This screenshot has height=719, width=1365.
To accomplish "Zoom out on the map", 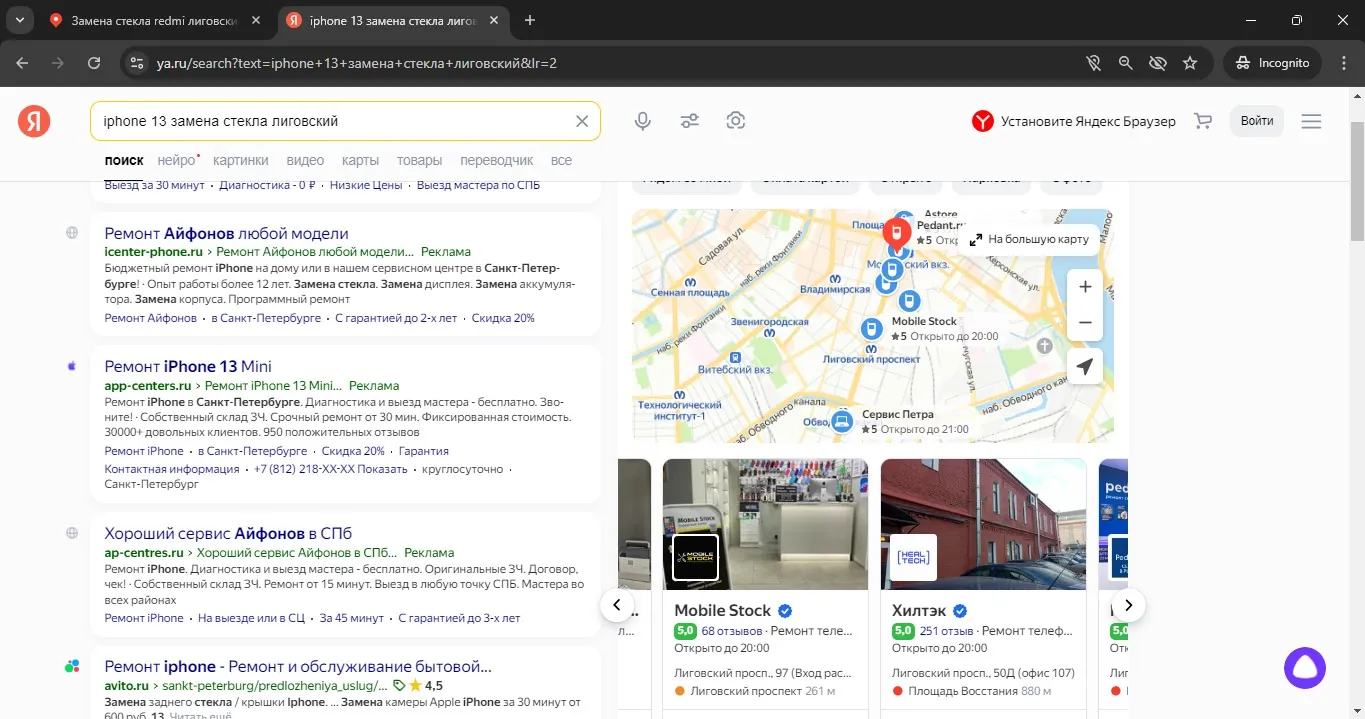I will (1085, 323).
